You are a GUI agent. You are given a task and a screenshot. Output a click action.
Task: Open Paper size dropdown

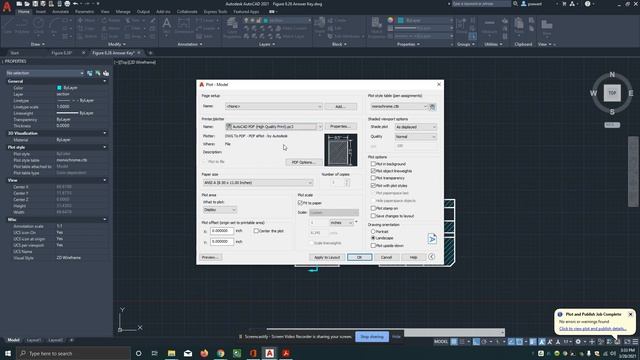tap(258, 182)
